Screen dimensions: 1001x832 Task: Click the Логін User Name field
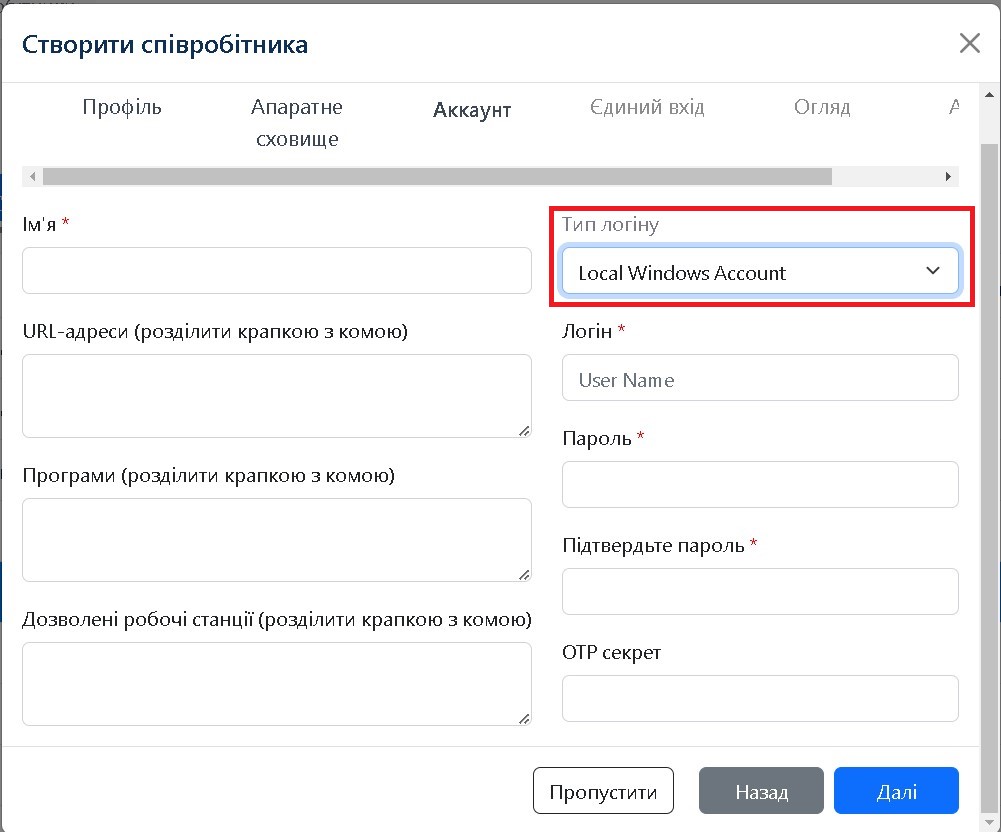(x=760, y=379)
